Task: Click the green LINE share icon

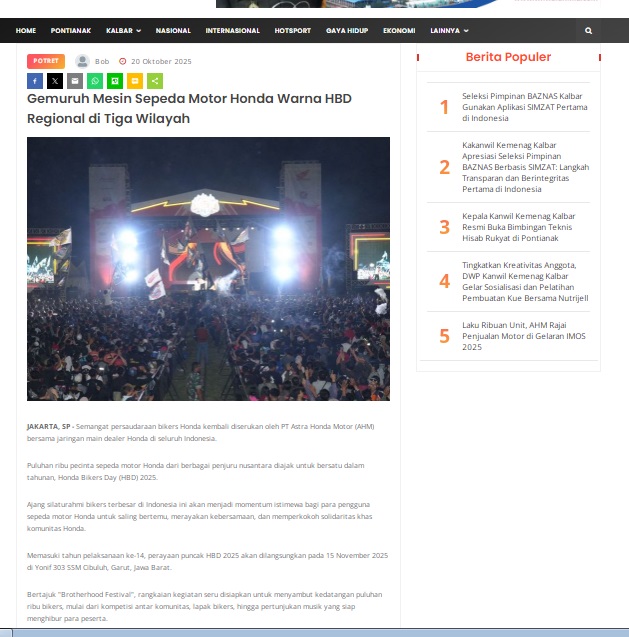Action: pyautogui.click(x=115, y=81)
